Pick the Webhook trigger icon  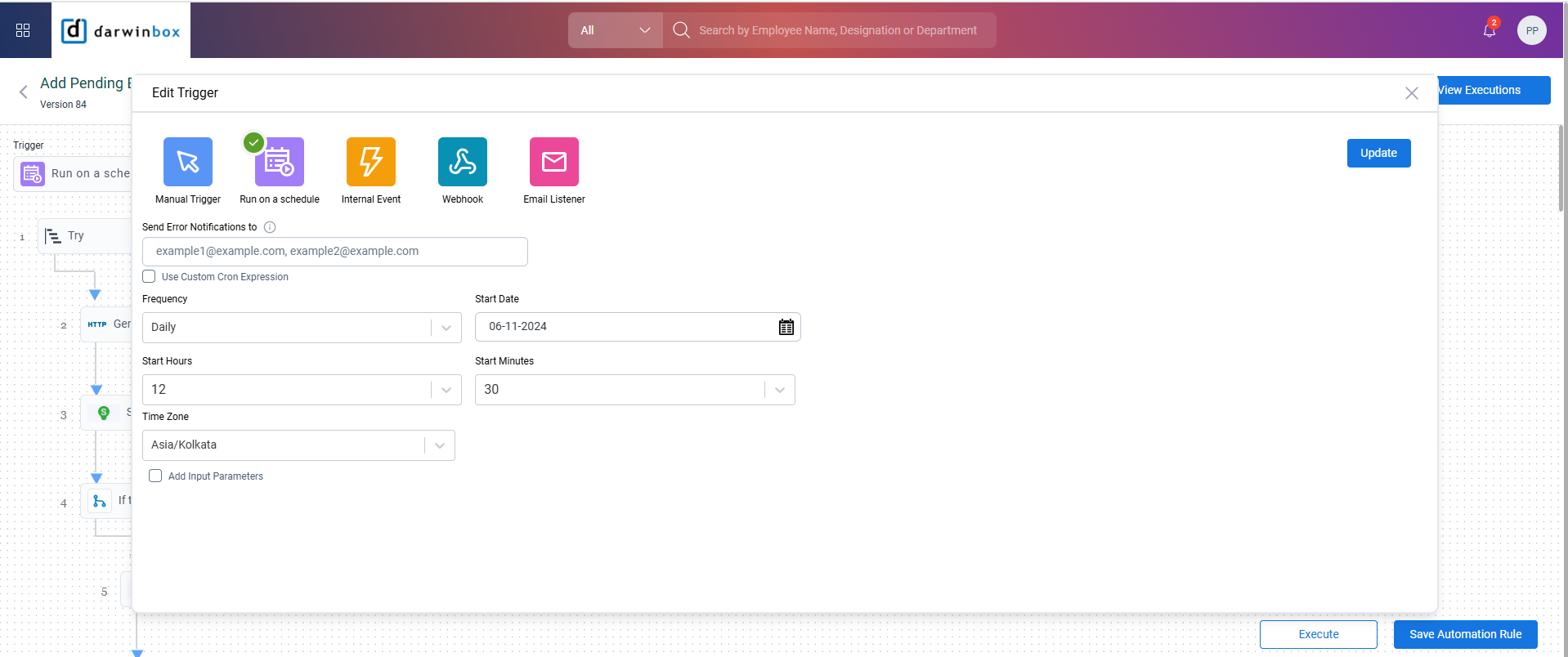[x=463, y=162]
